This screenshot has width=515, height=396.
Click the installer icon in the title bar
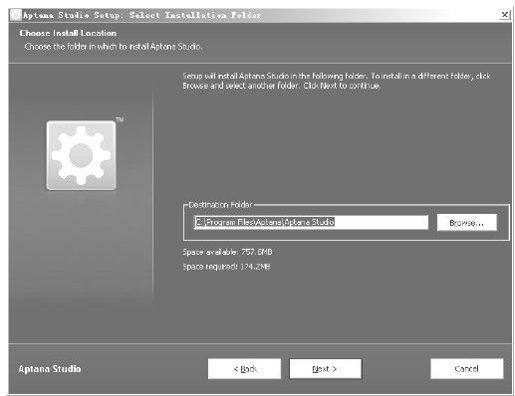(x=16, y=15)
